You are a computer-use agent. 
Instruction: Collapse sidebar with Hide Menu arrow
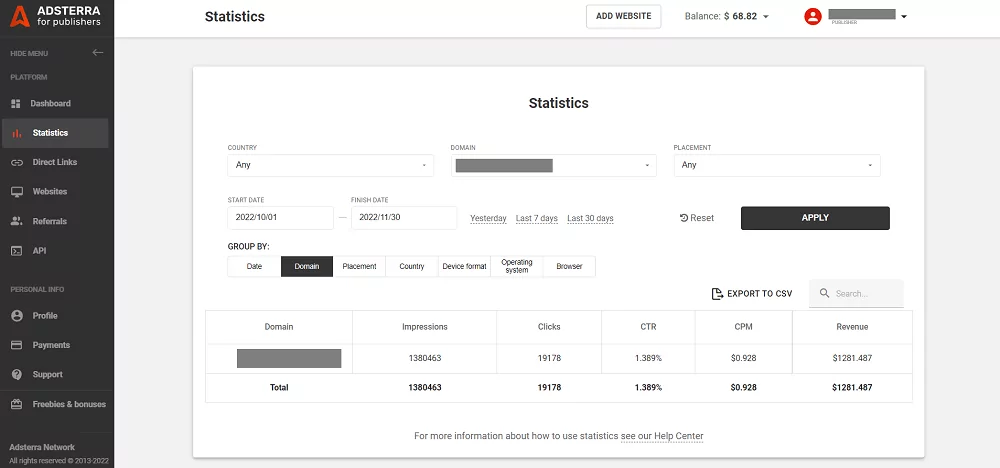97,53
